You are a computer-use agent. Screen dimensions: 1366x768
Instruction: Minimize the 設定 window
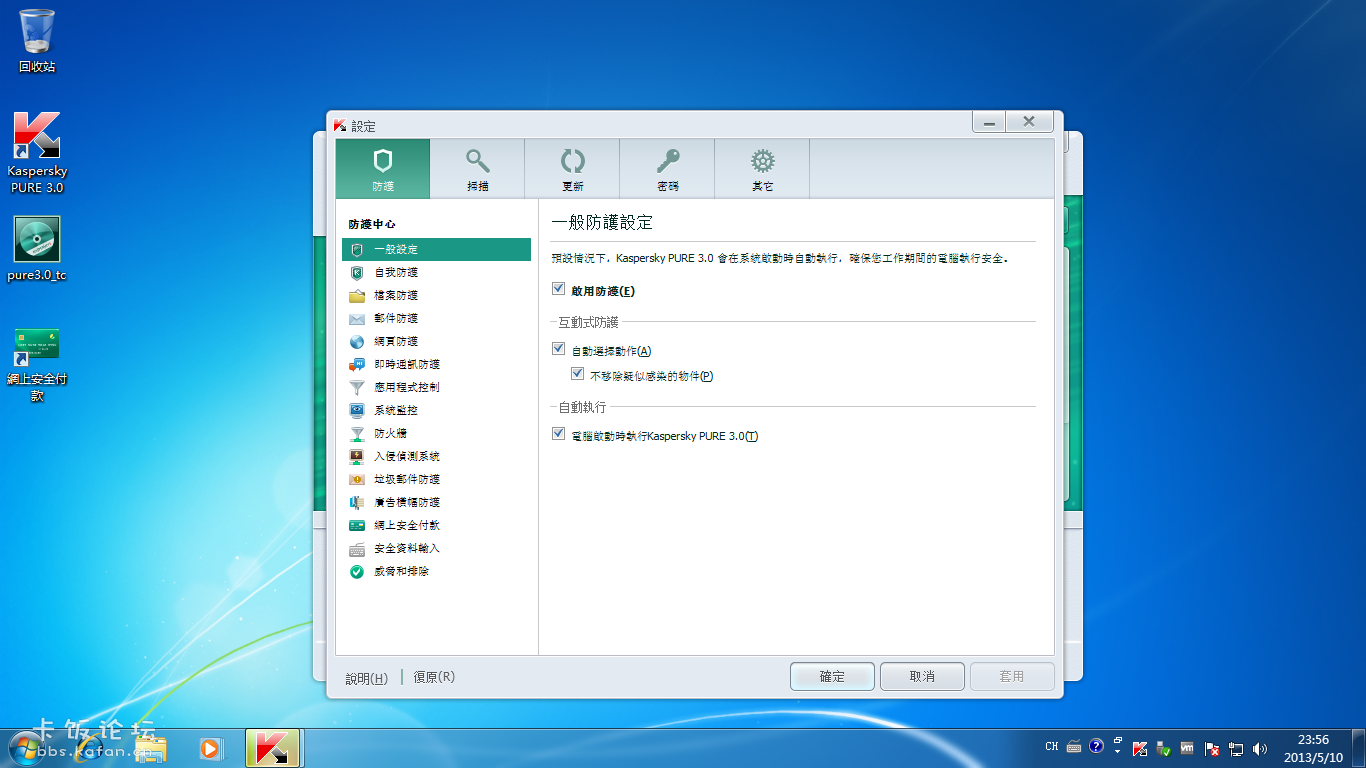pyautogui.click(x=989, y=122)
